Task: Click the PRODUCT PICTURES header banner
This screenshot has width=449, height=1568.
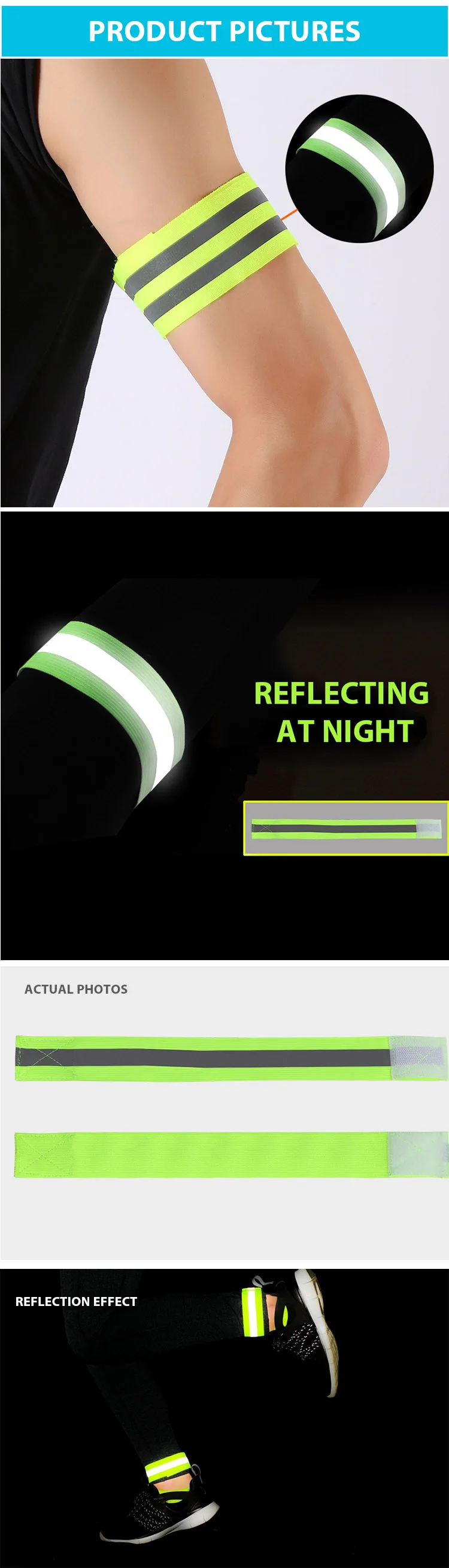Action: 224,31
